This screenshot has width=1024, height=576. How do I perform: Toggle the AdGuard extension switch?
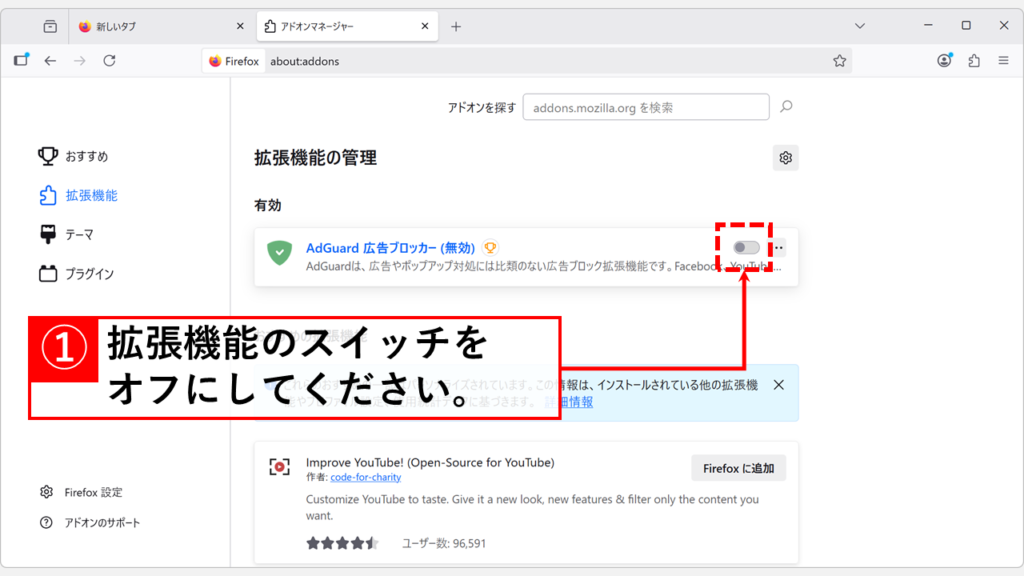(x=746, y=248)
